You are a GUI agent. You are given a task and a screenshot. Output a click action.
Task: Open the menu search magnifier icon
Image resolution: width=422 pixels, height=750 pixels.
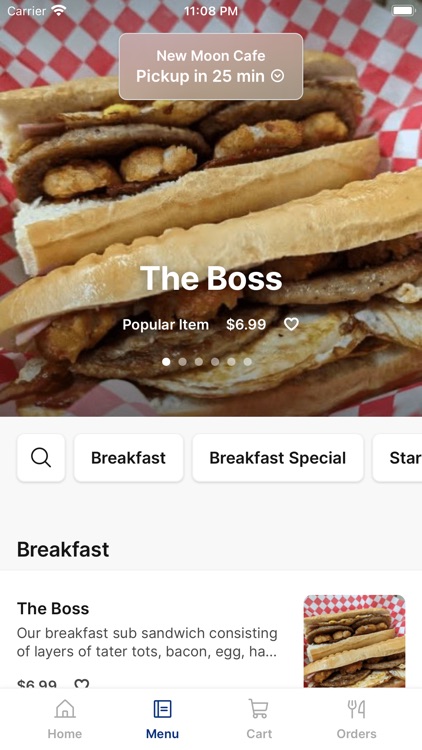click(x=41, y=458)
